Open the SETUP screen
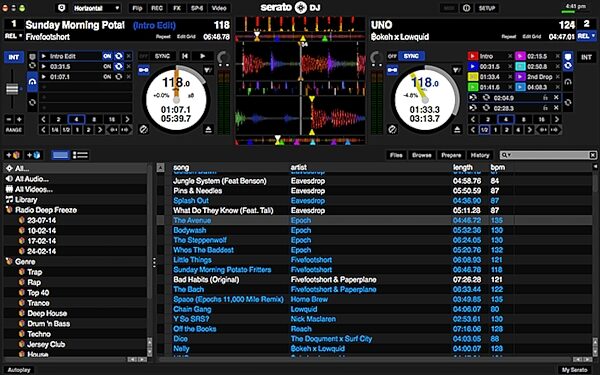600x375 pixels. [487, 8]
